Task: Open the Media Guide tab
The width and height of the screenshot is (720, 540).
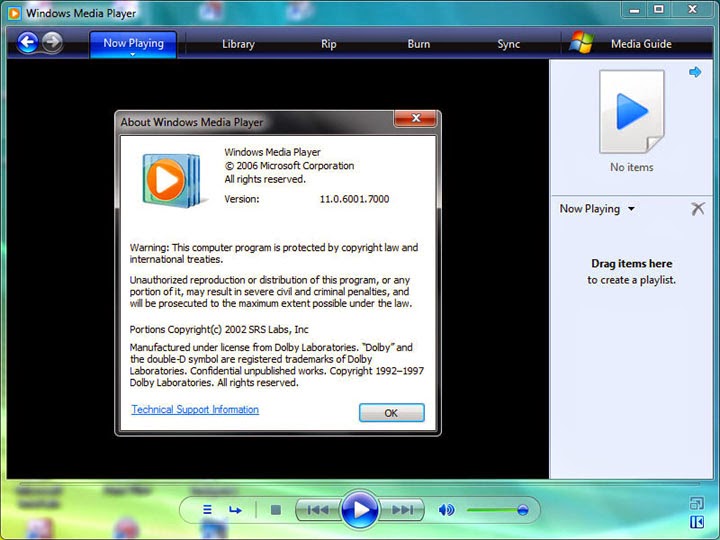Action: click(641, 44)
